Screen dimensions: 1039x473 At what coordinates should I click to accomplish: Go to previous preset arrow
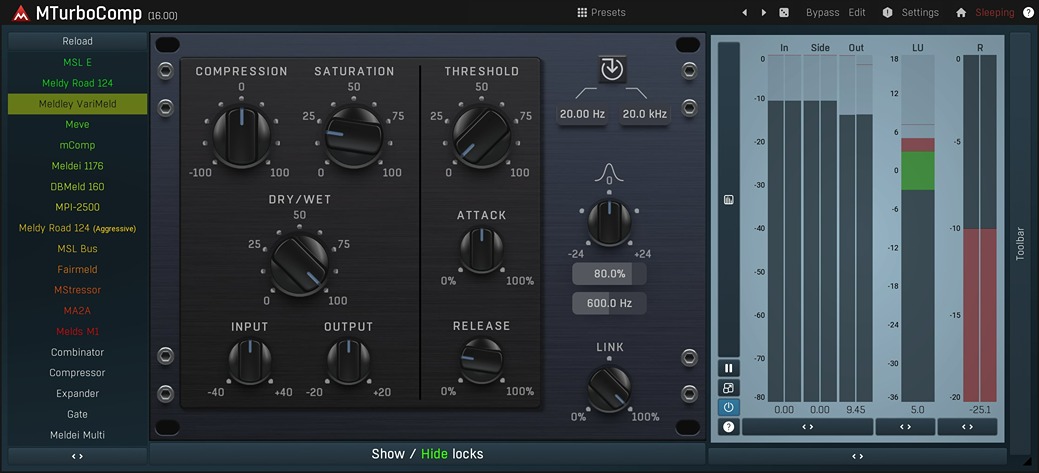pyautogui.click(x=744, y=13)
